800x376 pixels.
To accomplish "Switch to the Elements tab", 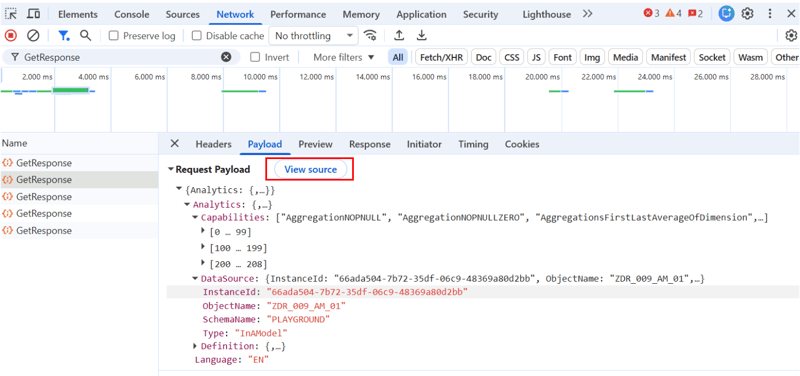I will [78, 14].
